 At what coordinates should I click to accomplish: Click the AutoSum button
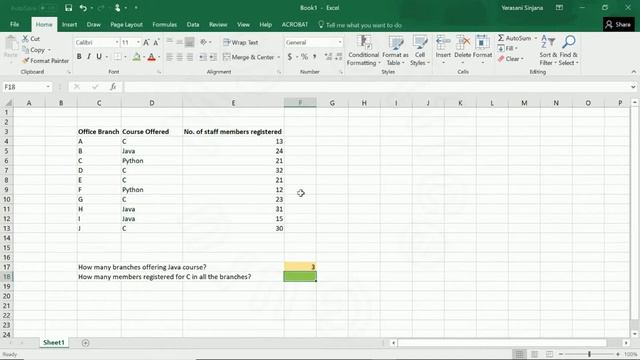(514, 38)
